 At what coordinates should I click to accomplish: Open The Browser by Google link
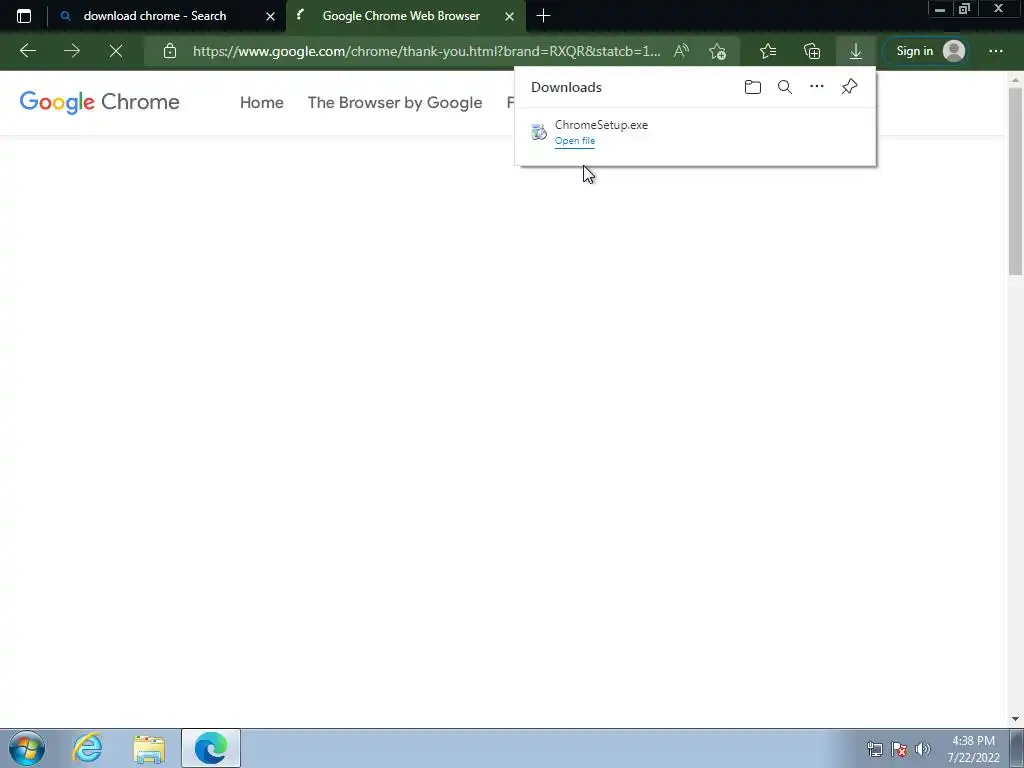coord(394,103)
